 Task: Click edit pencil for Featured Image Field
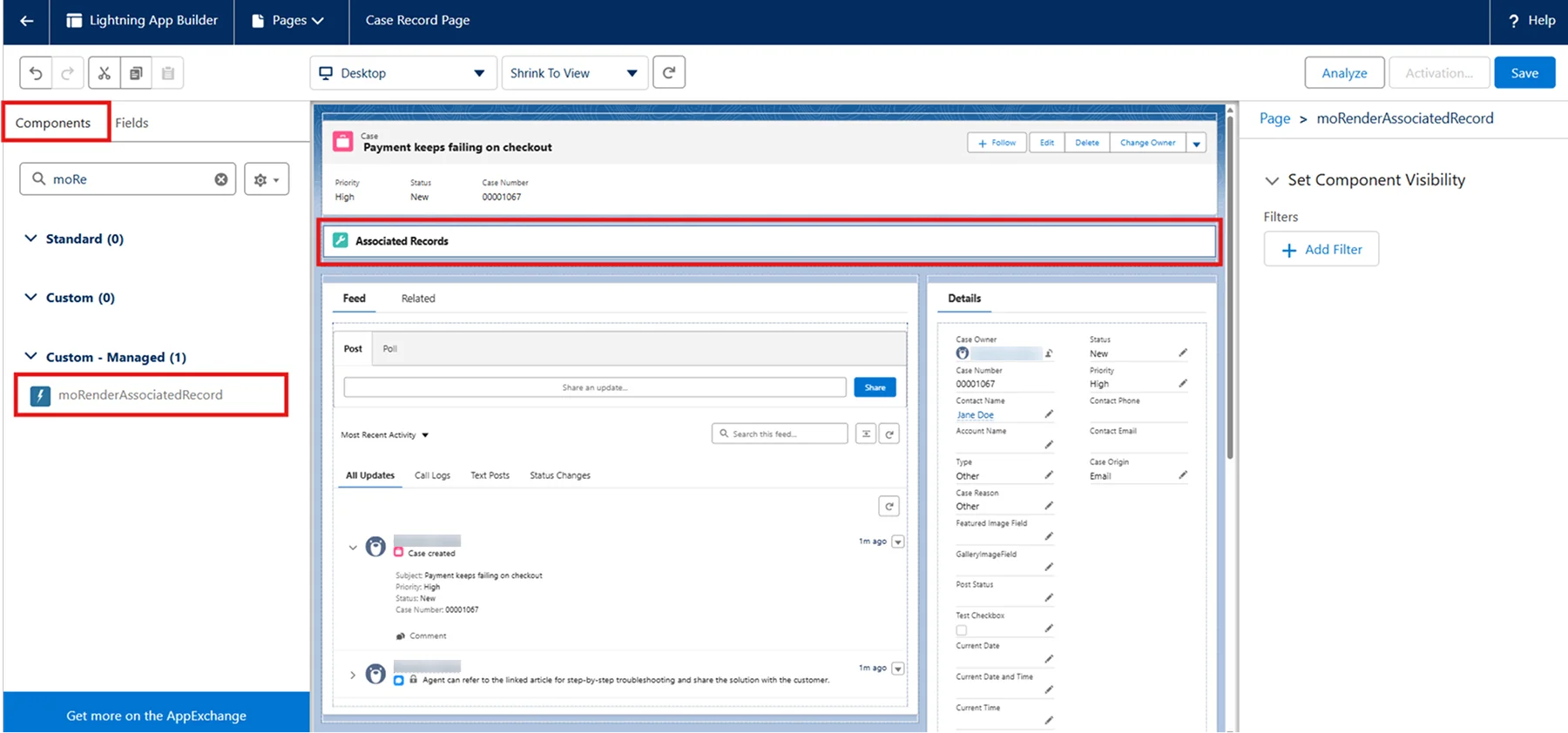point(1049,536)
